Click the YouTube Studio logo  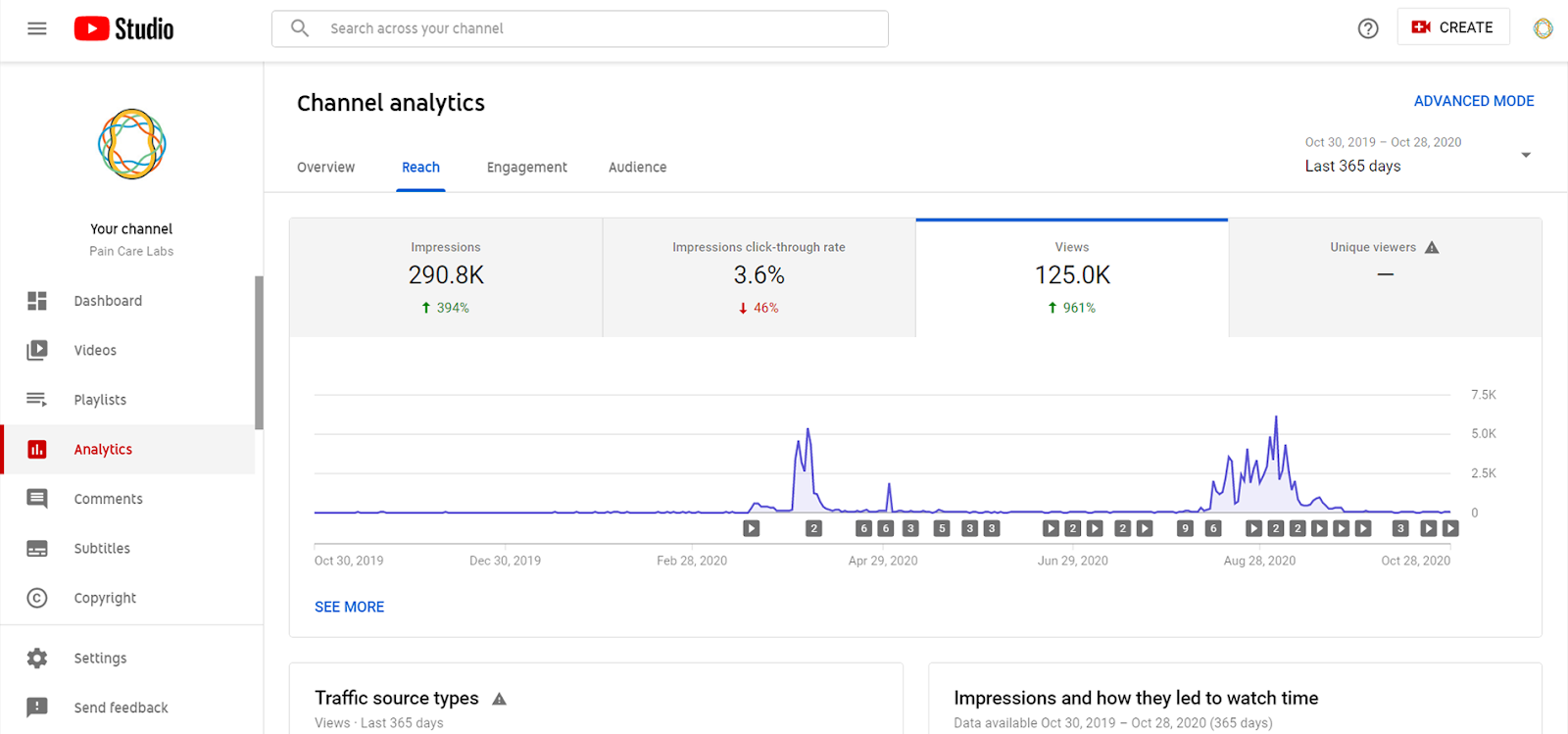point(123,28)
